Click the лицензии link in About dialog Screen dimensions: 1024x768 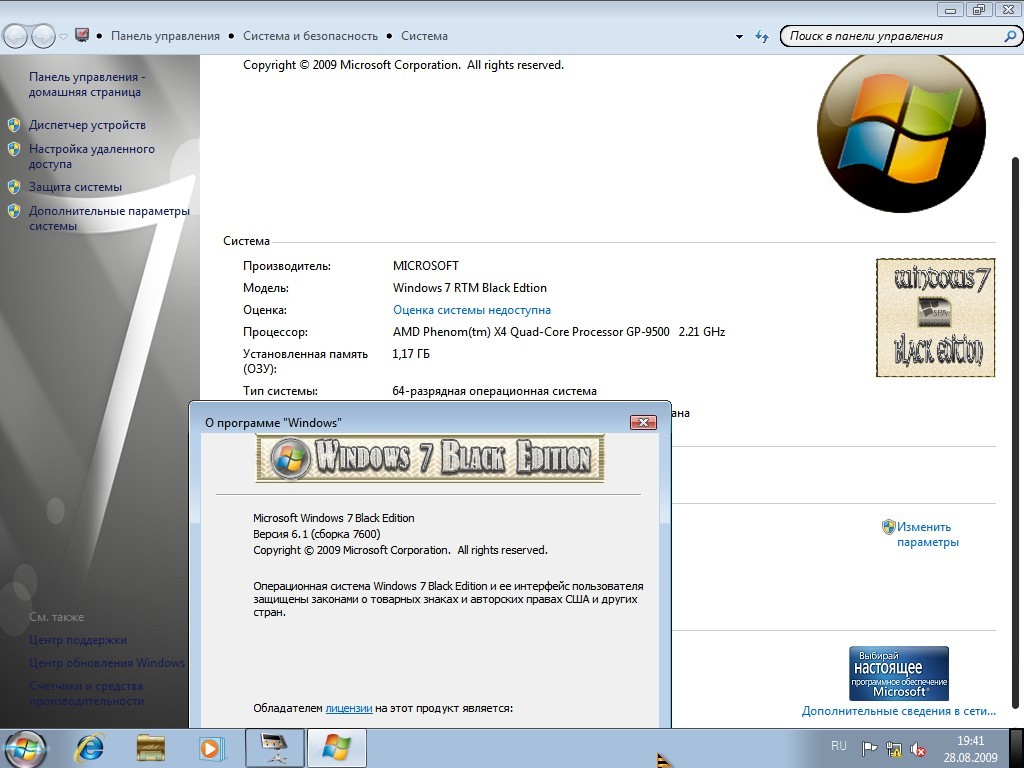[x=349, y=708]
